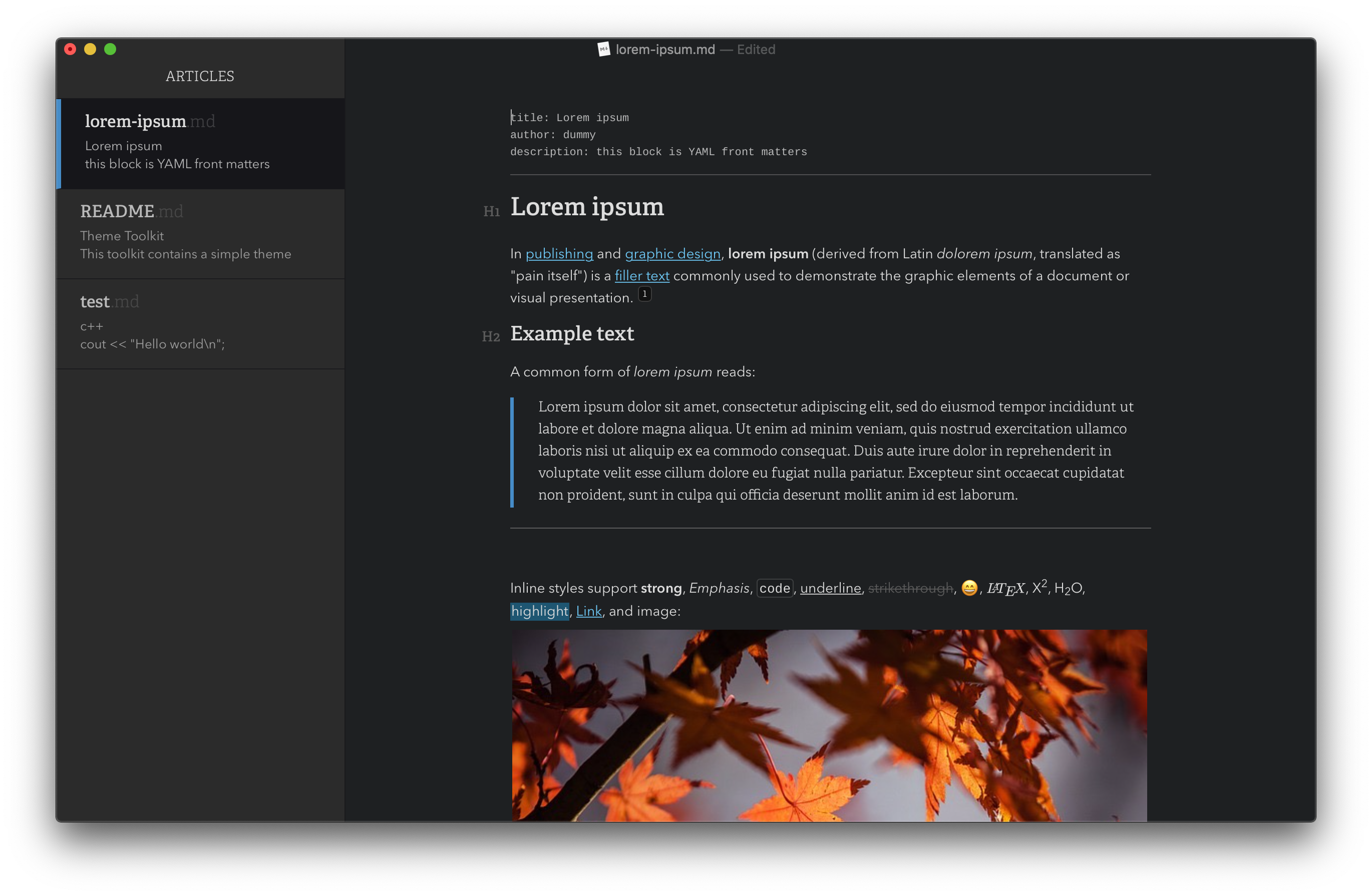Click the footnote reference number 1
Viewport: 1372px width, 896px height.
[x=644, y=294]
